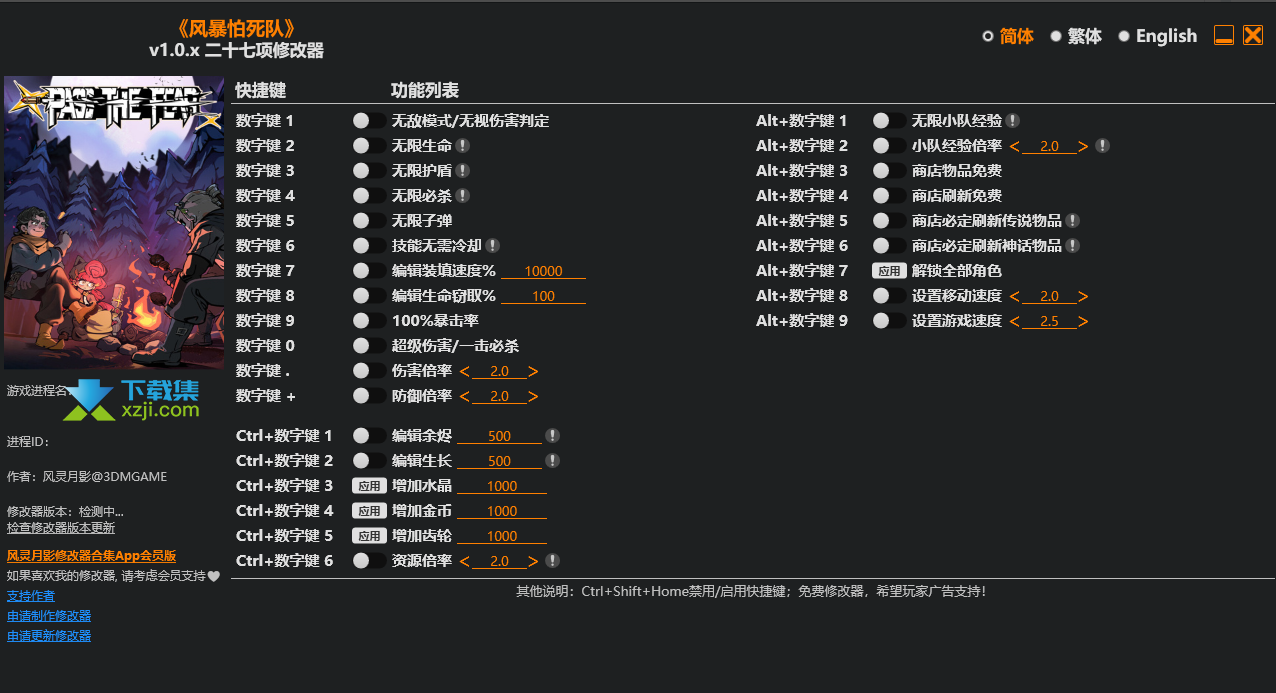Viewport: 1276px width, 693px height.
Task: Enable 无限子弹 toggle
Action: point(369,221)
